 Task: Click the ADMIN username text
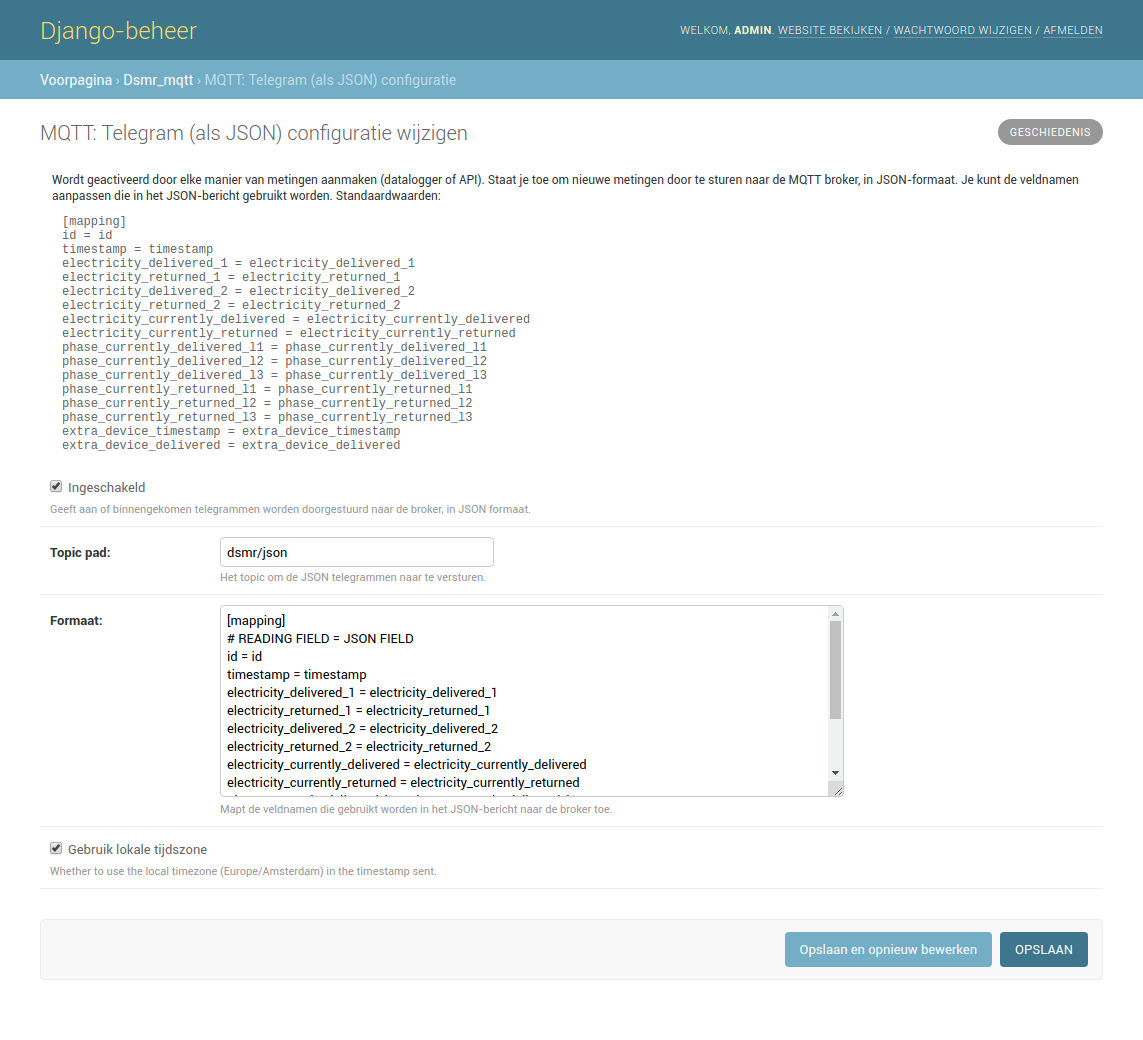point(752,30)
